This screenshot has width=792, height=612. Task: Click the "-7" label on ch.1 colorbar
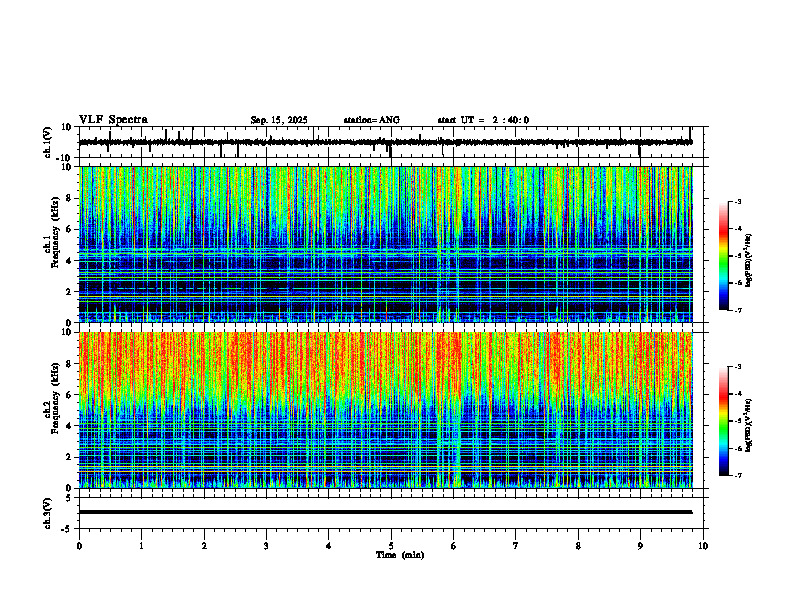click(738, 310)
